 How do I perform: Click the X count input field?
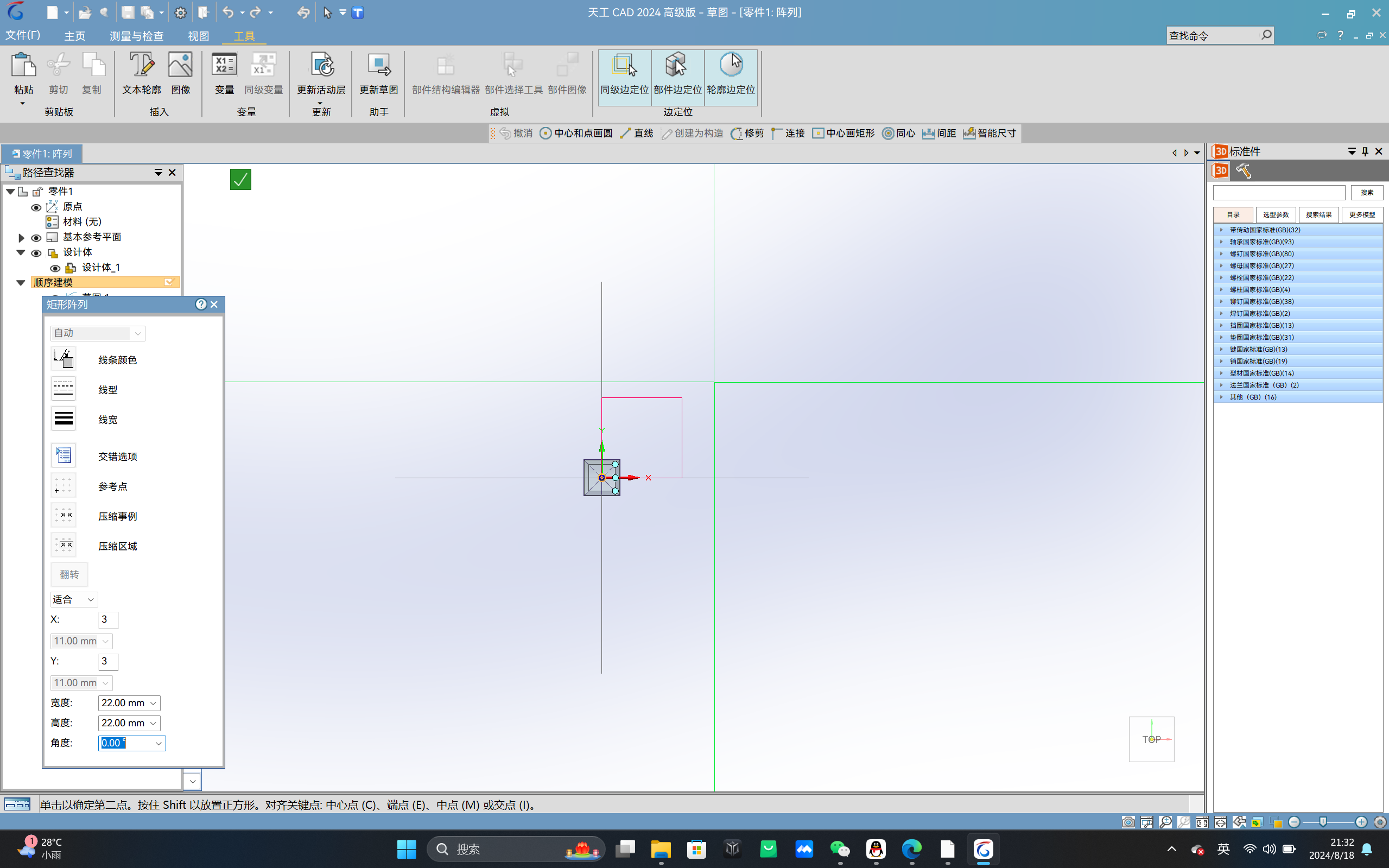(108, 619)
